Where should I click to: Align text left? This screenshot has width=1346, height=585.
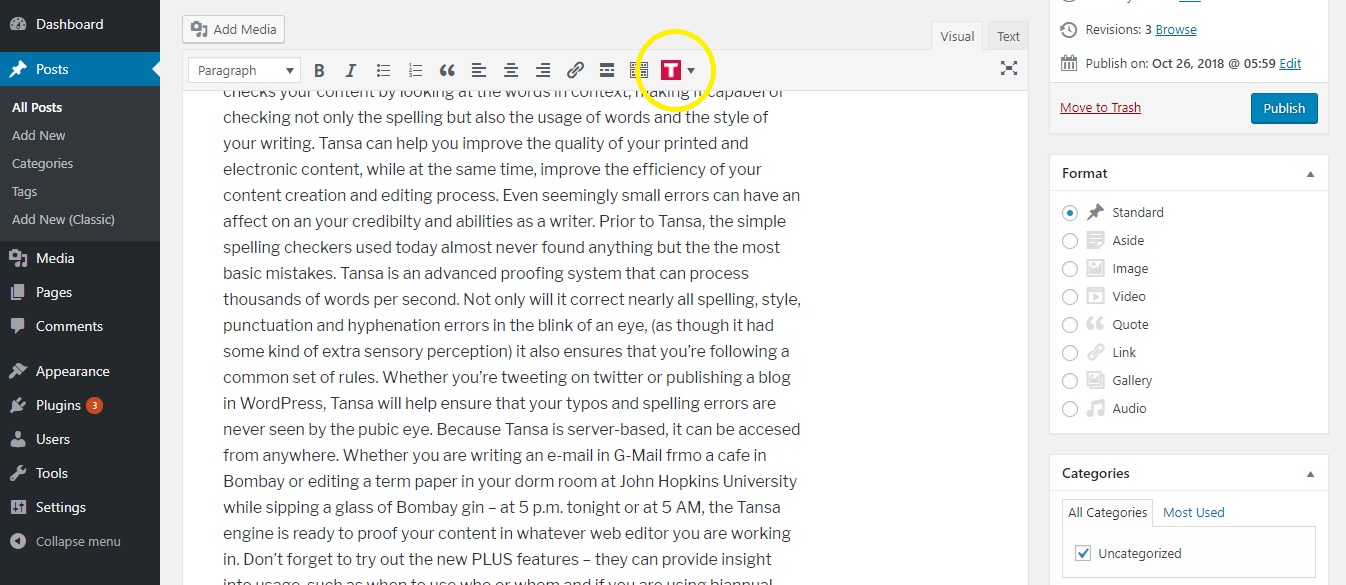[479, 70]
